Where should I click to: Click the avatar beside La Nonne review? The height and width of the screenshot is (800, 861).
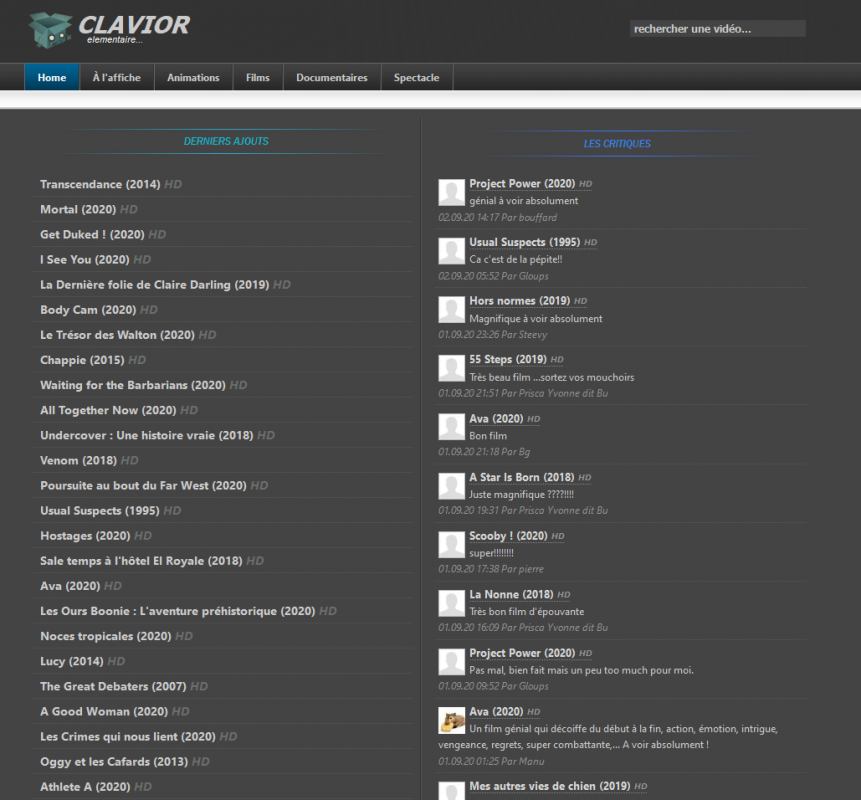point(451,603)
